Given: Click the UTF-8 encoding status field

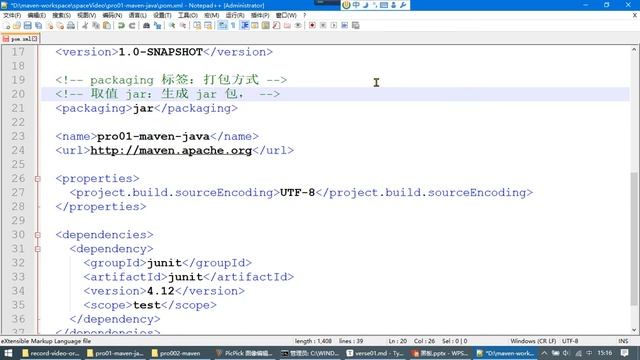Looking at the screenshot, I should (x=570, y=341).
